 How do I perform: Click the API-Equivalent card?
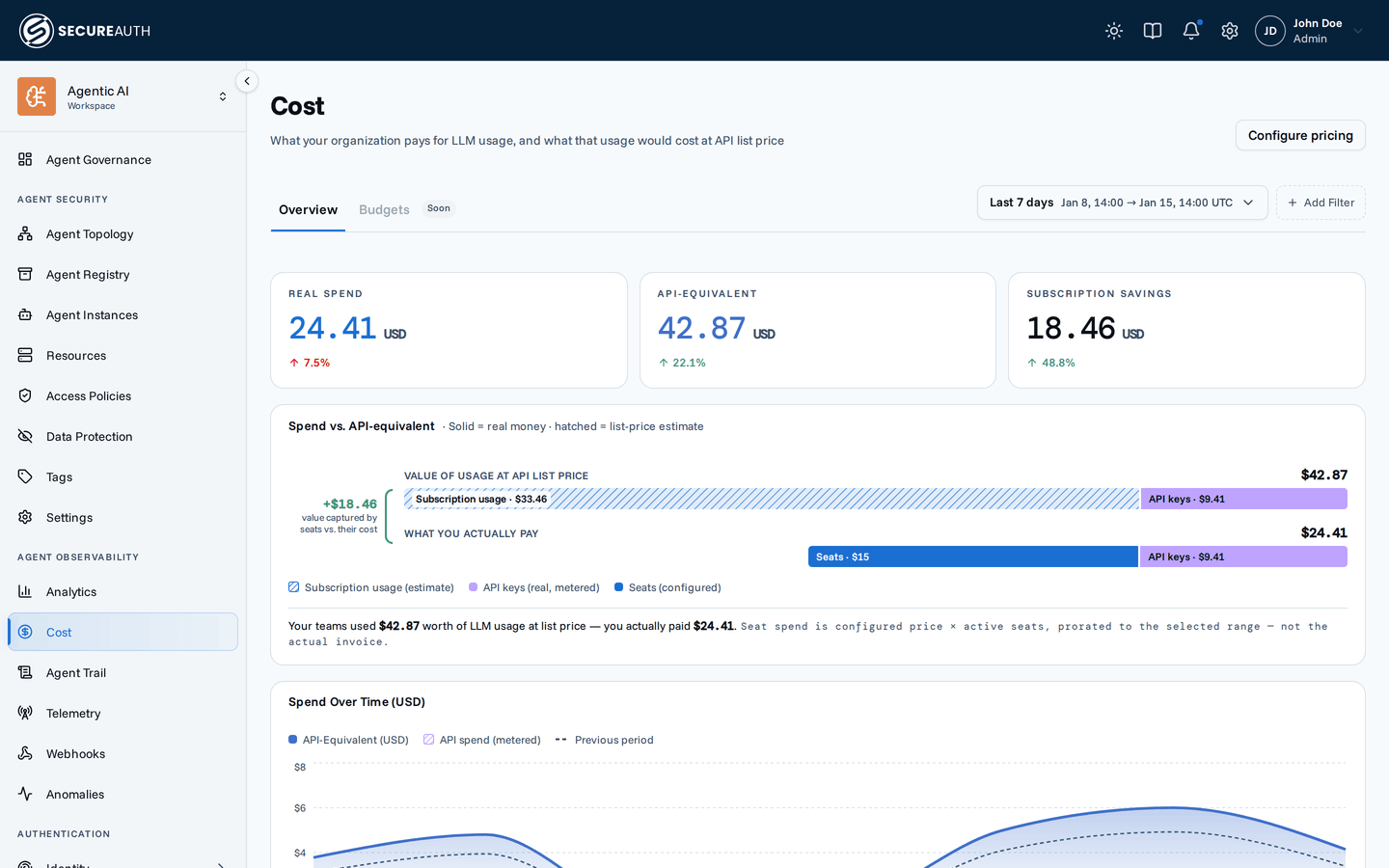pyautogui.click(x=818, y=330)
